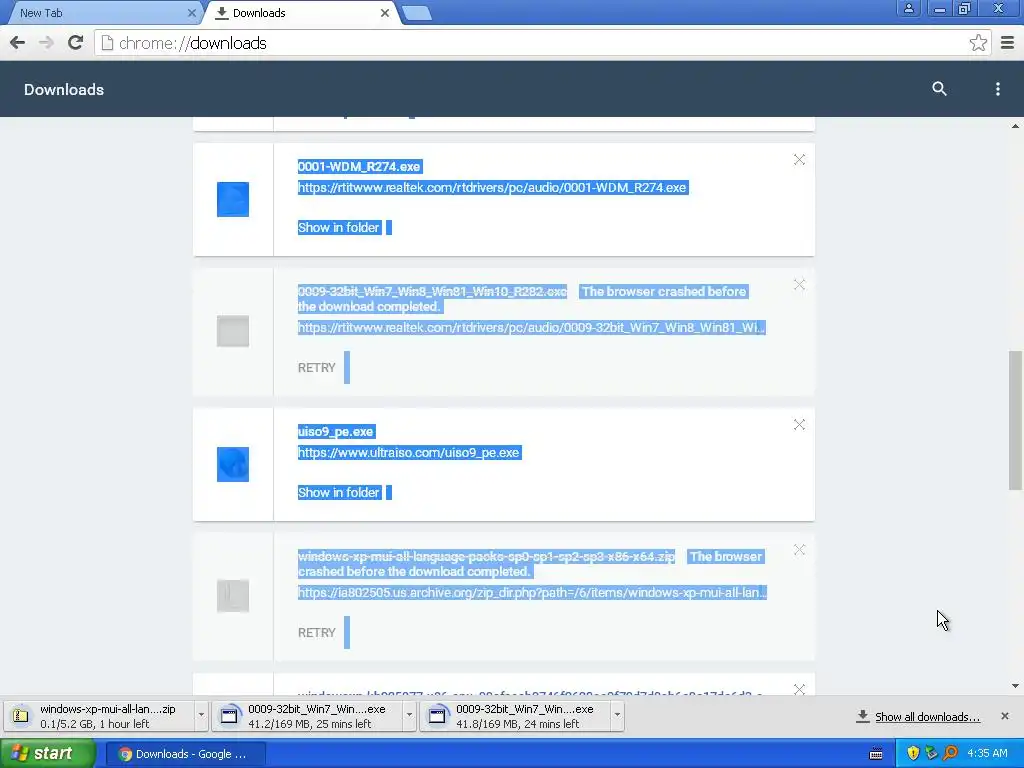Show 0001-WDM_R274.exe in folder
Screen dimensions: 1024x768
tap(338, 227)
